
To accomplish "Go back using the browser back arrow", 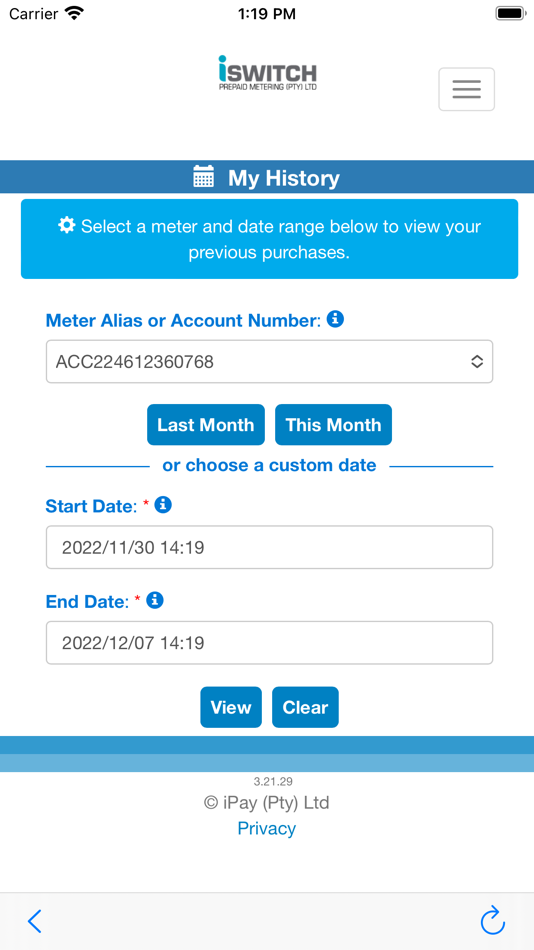I will [x=35, y=921].
